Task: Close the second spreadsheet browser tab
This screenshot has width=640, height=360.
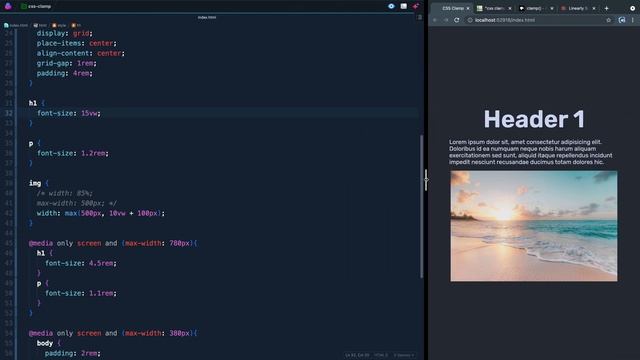Action: coord(510,8)
